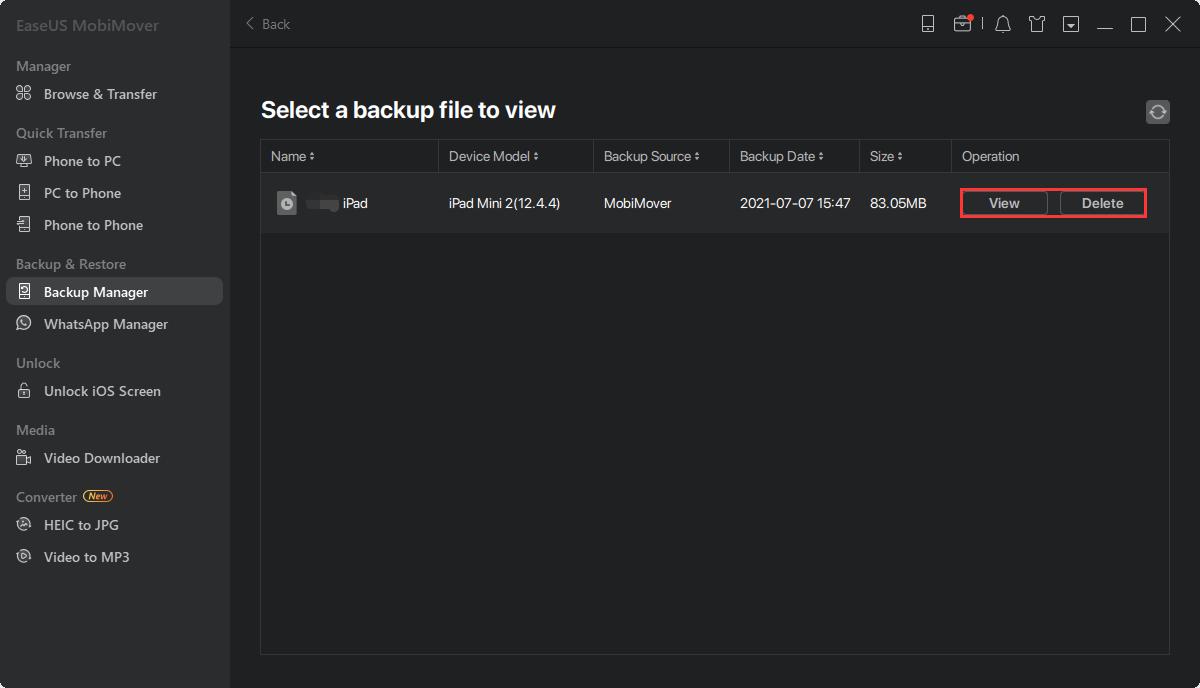View the iPad backup file

tap(1004, 203)
